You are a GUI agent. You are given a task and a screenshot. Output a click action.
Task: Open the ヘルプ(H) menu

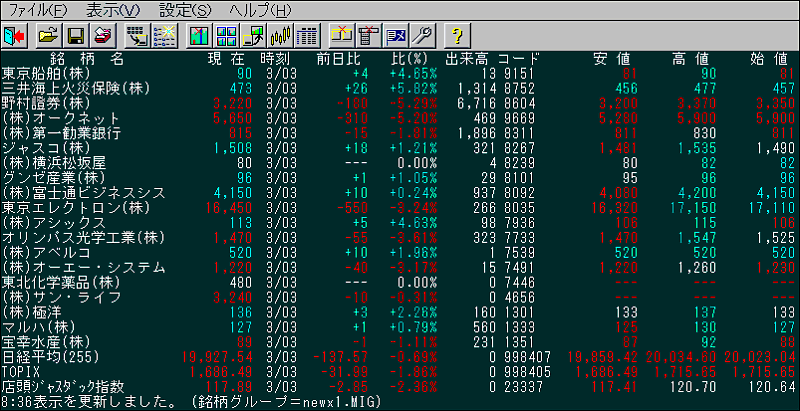pos(261,10)
